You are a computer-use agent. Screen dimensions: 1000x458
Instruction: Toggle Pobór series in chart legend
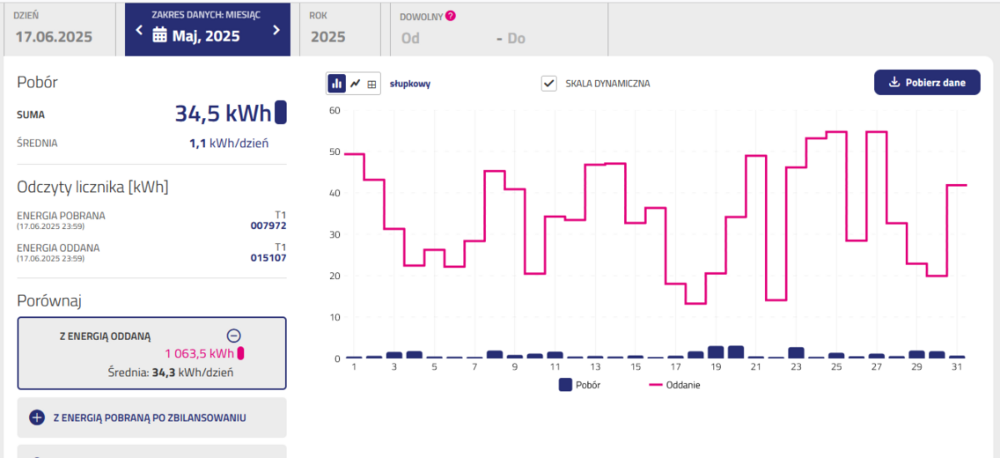(x=579, y=384)
